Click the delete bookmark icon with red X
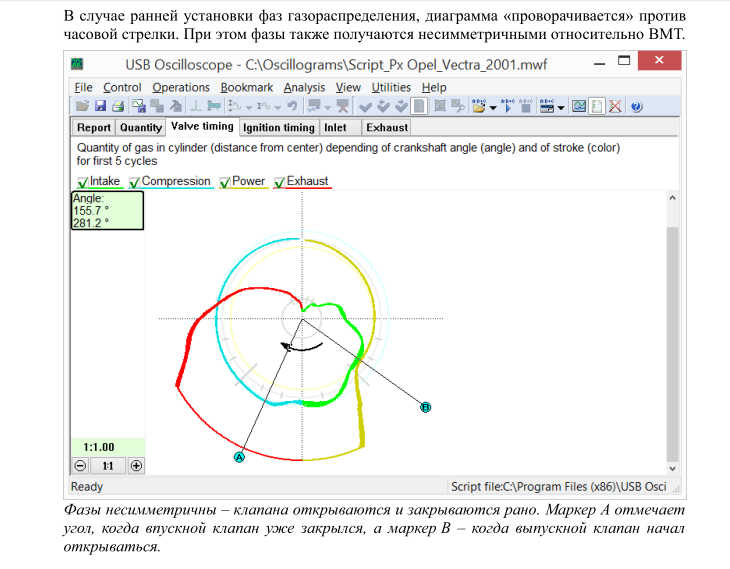Viewport: 730px width, 569px height. [343, 106]
